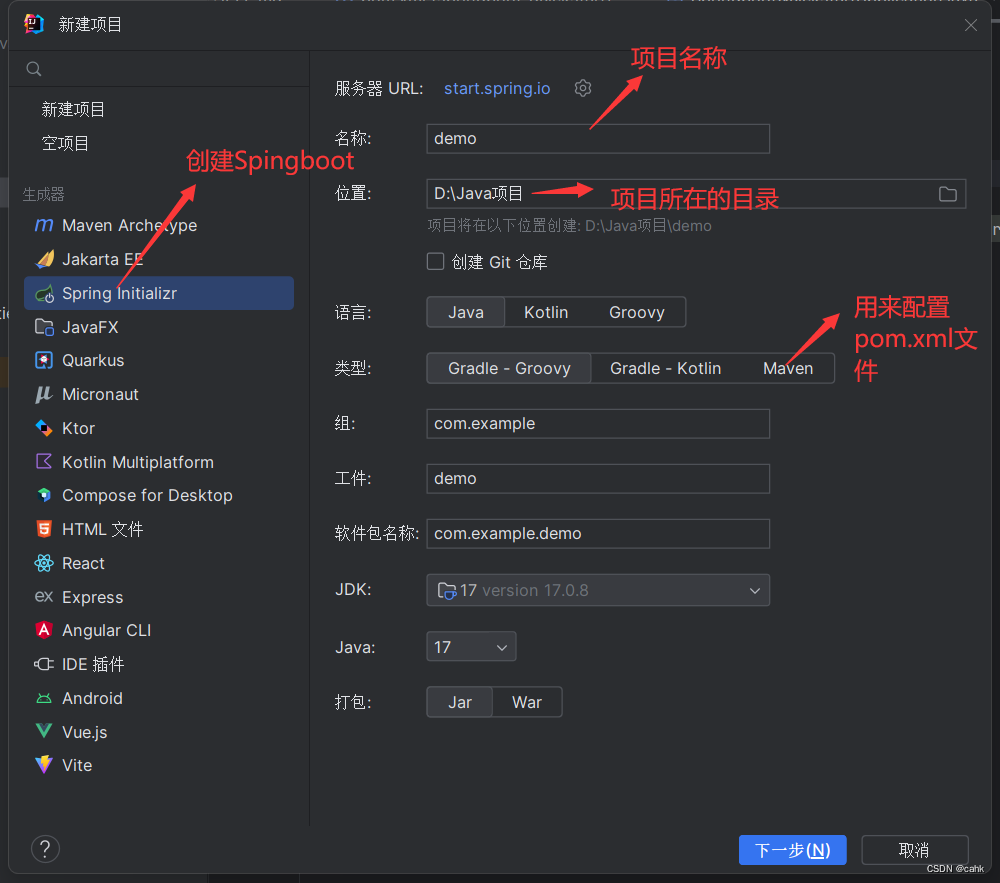Open help with the question mark
Image resolution: width=1000 pixels, height=883 pixels.
click(x=45, y=849)
